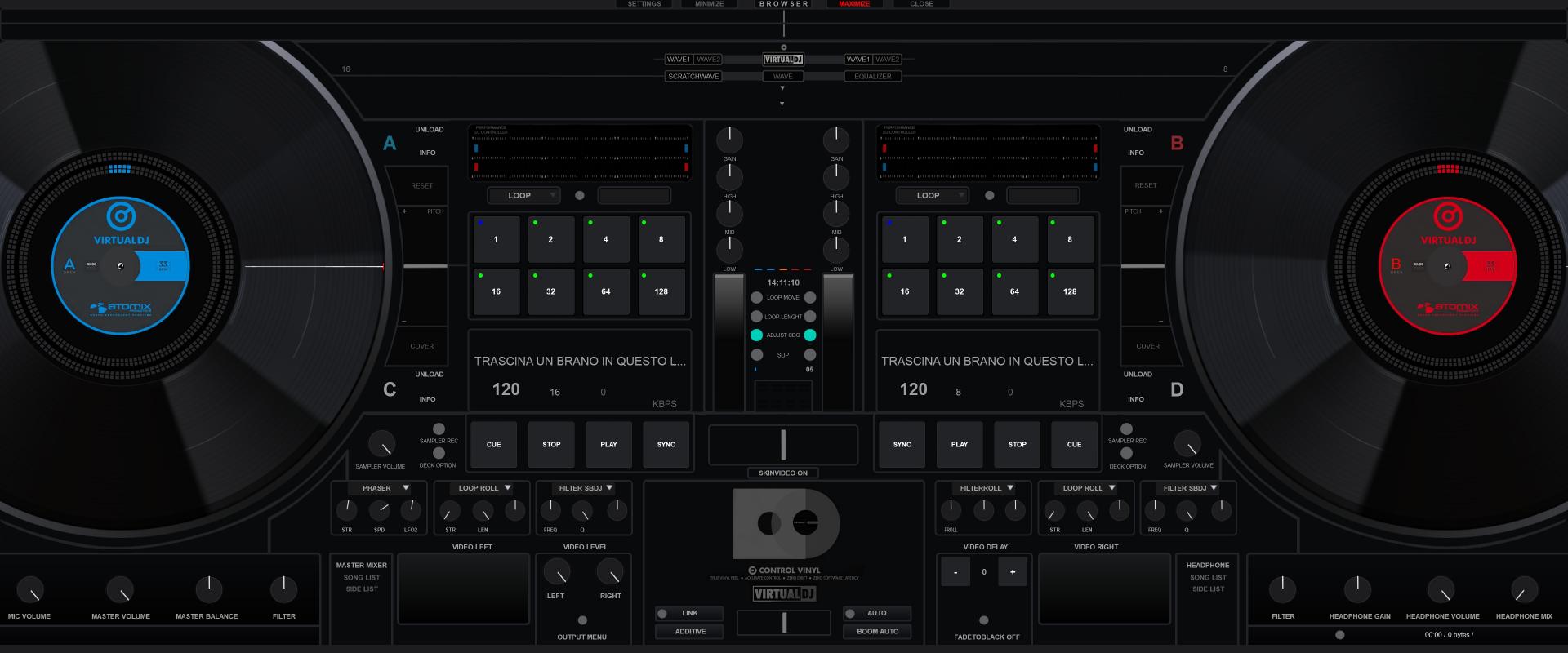This screenshot has height=653, width=1568.
Task: Click the ADDITIVE button
Action: 689,632
